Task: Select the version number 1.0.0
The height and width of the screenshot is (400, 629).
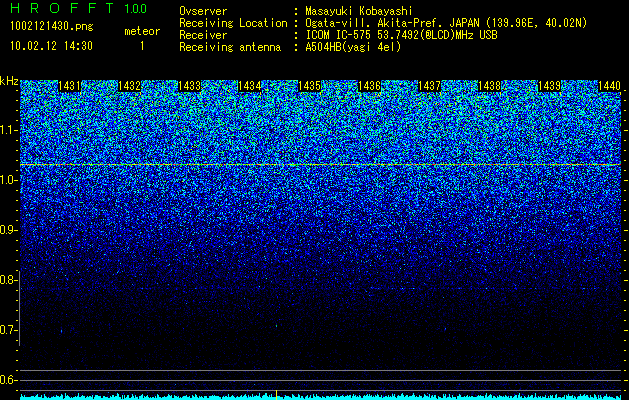Action: pyautogui.click(x=136, y=9)
